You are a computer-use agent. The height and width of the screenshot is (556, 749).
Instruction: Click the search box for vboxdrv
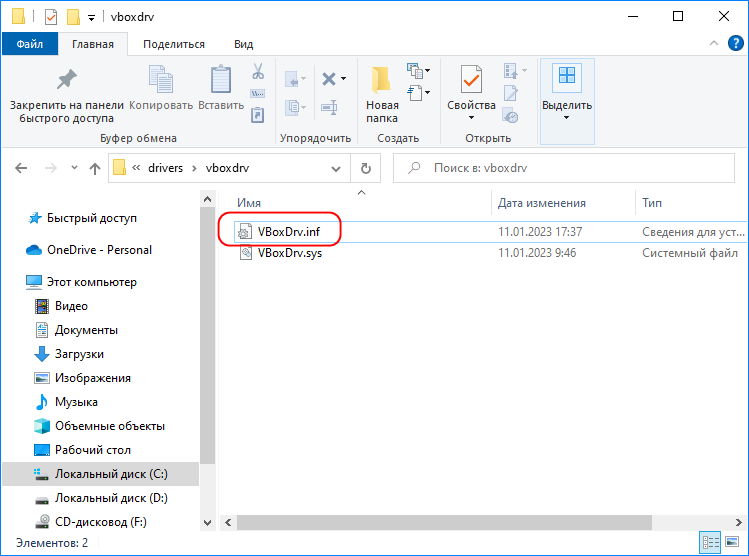coord(564,168)
